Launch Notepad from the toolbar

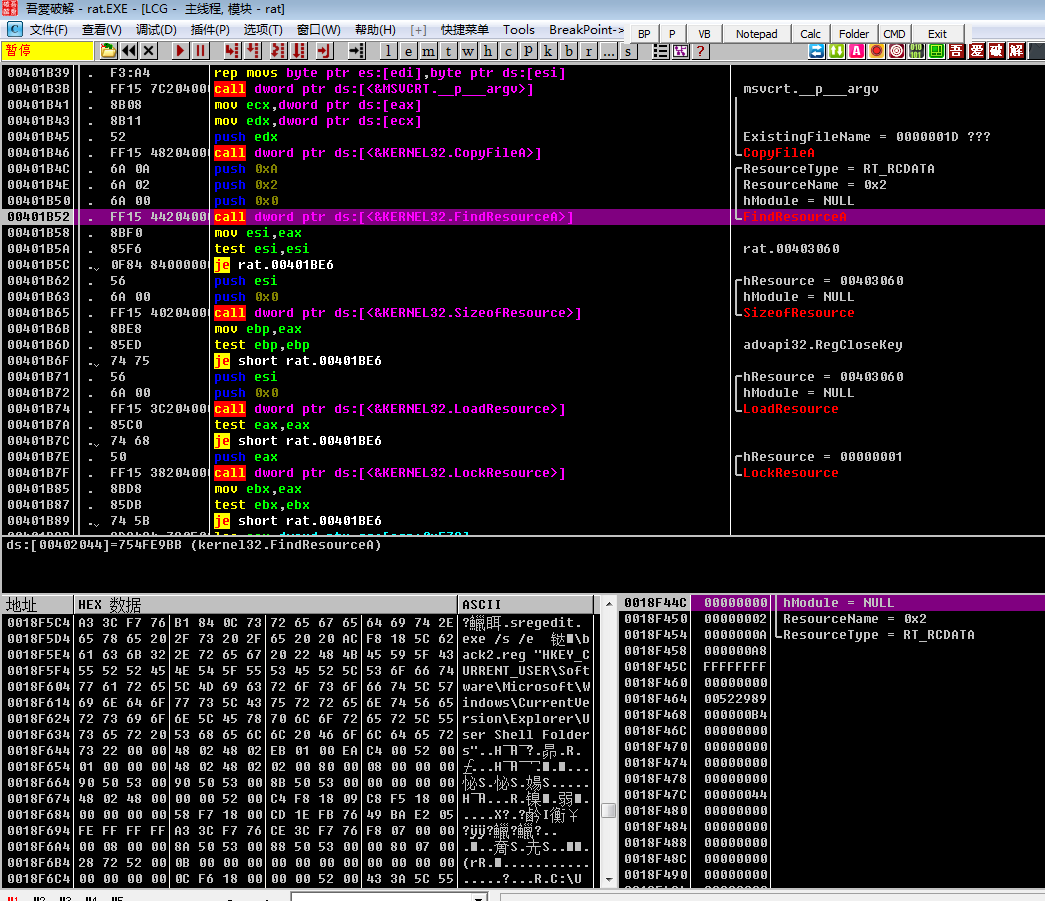756,34
